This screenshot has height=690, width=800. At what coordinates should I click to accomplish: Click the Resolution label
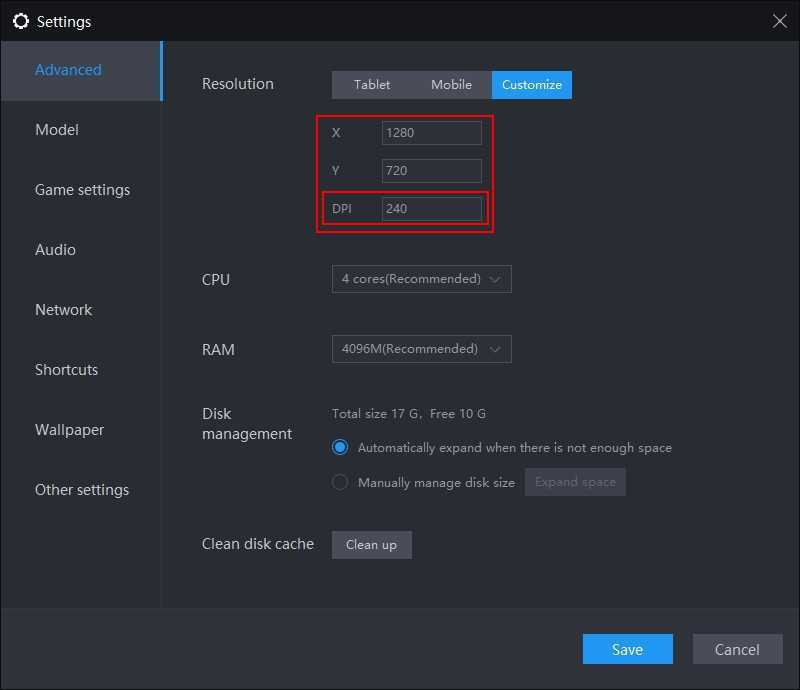(x=238, y=84)
